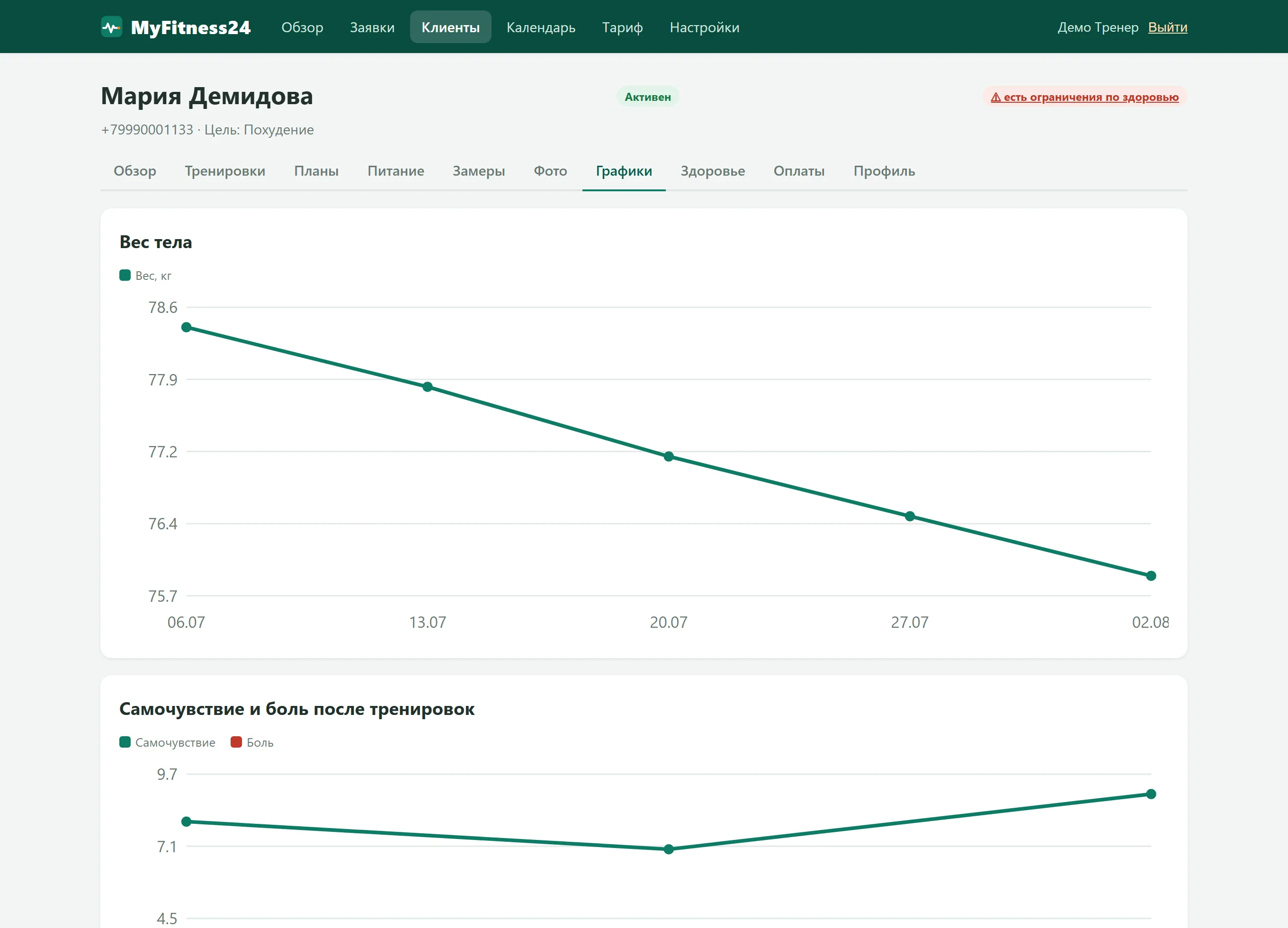The image size is (1288, 928).
Task: Click the weight data point for 20.07
Action: 669,456
